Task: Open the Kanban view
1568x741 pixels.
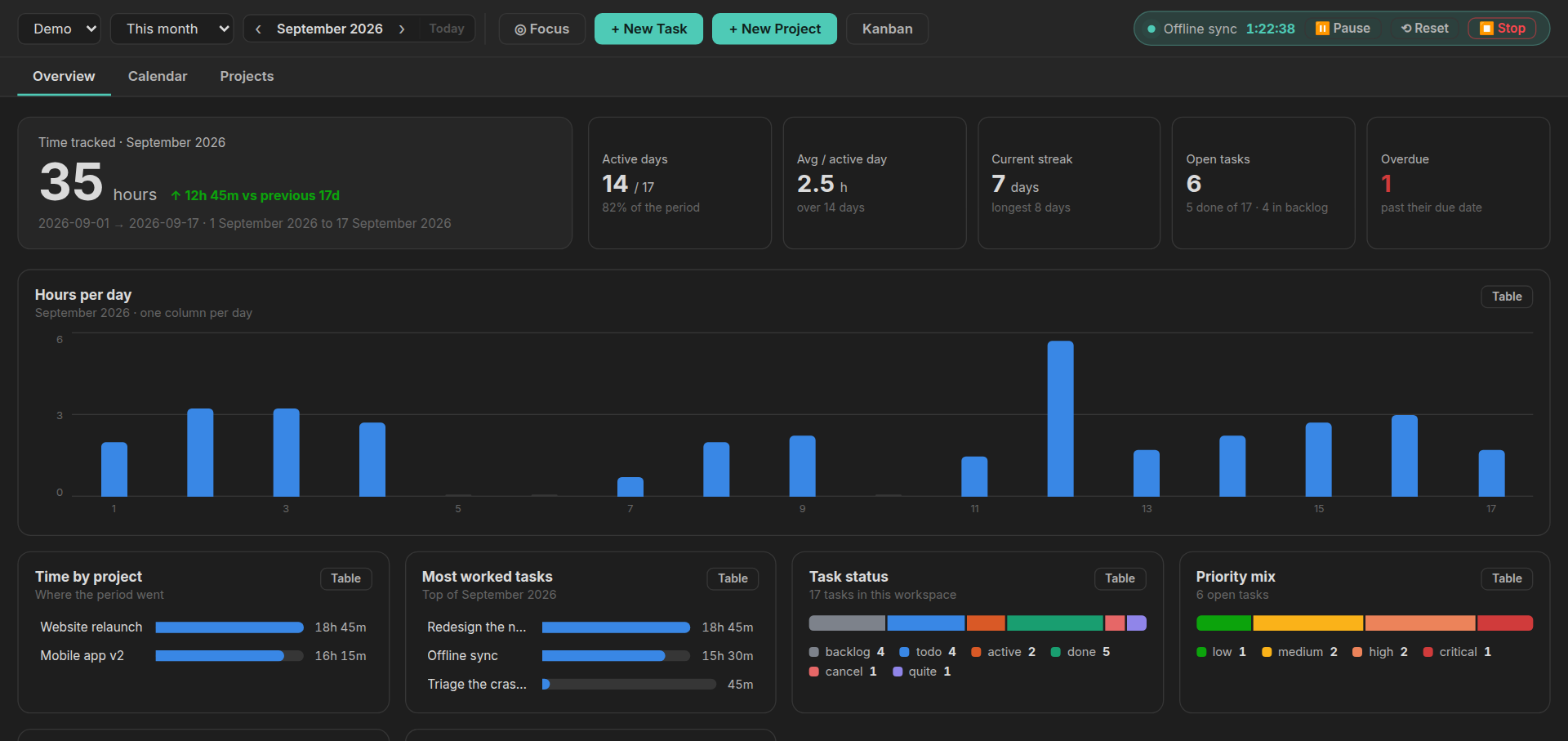Action: tap(887, 29)
